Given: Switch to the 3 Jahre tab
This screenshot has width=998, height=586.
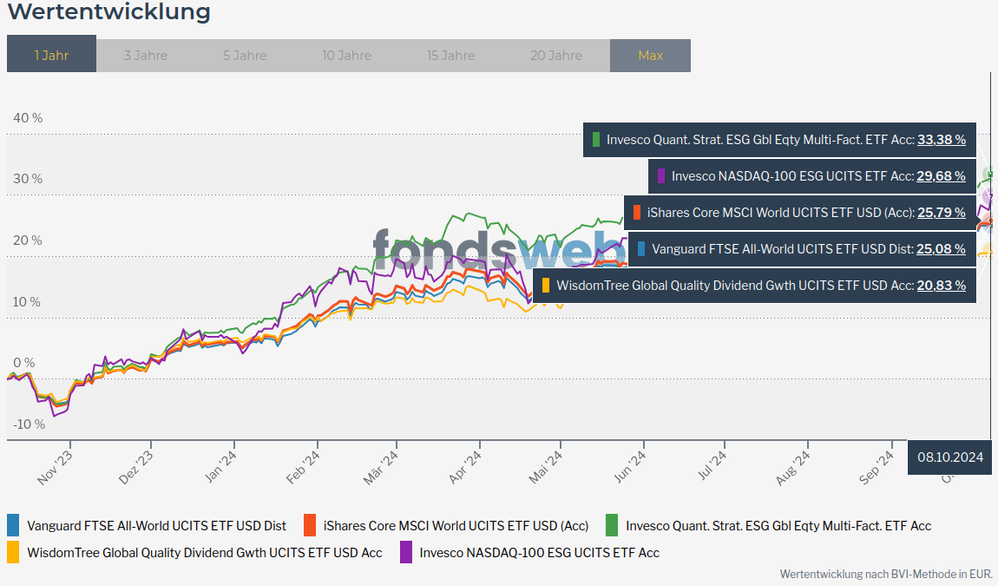Looking at the screenshot, I should 145,55.
